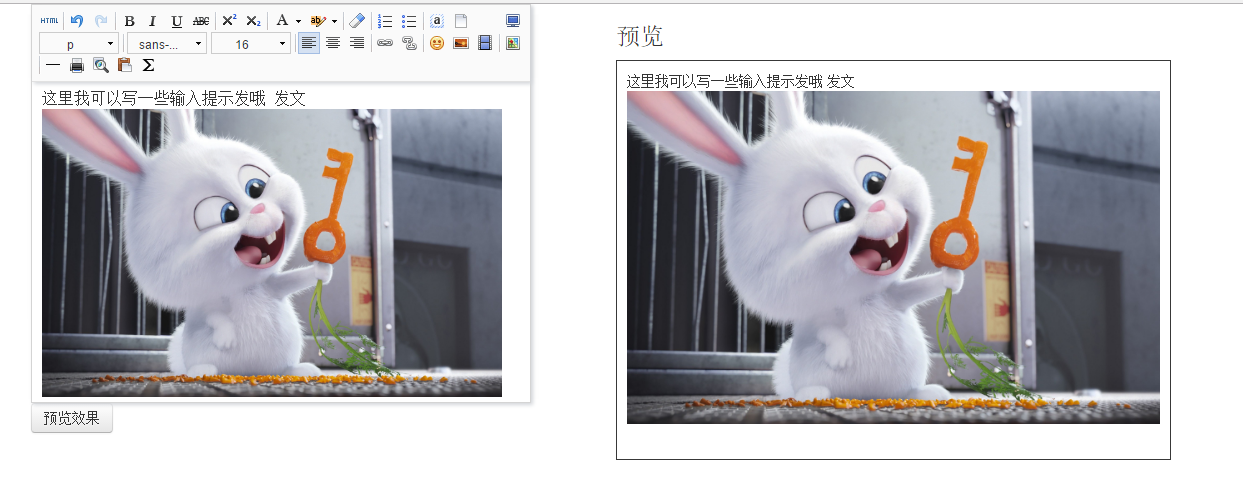The height and width of the screenshot is (494, 1243).
Task: Open the font size dropdown showing 16
Action: [251, 43]
